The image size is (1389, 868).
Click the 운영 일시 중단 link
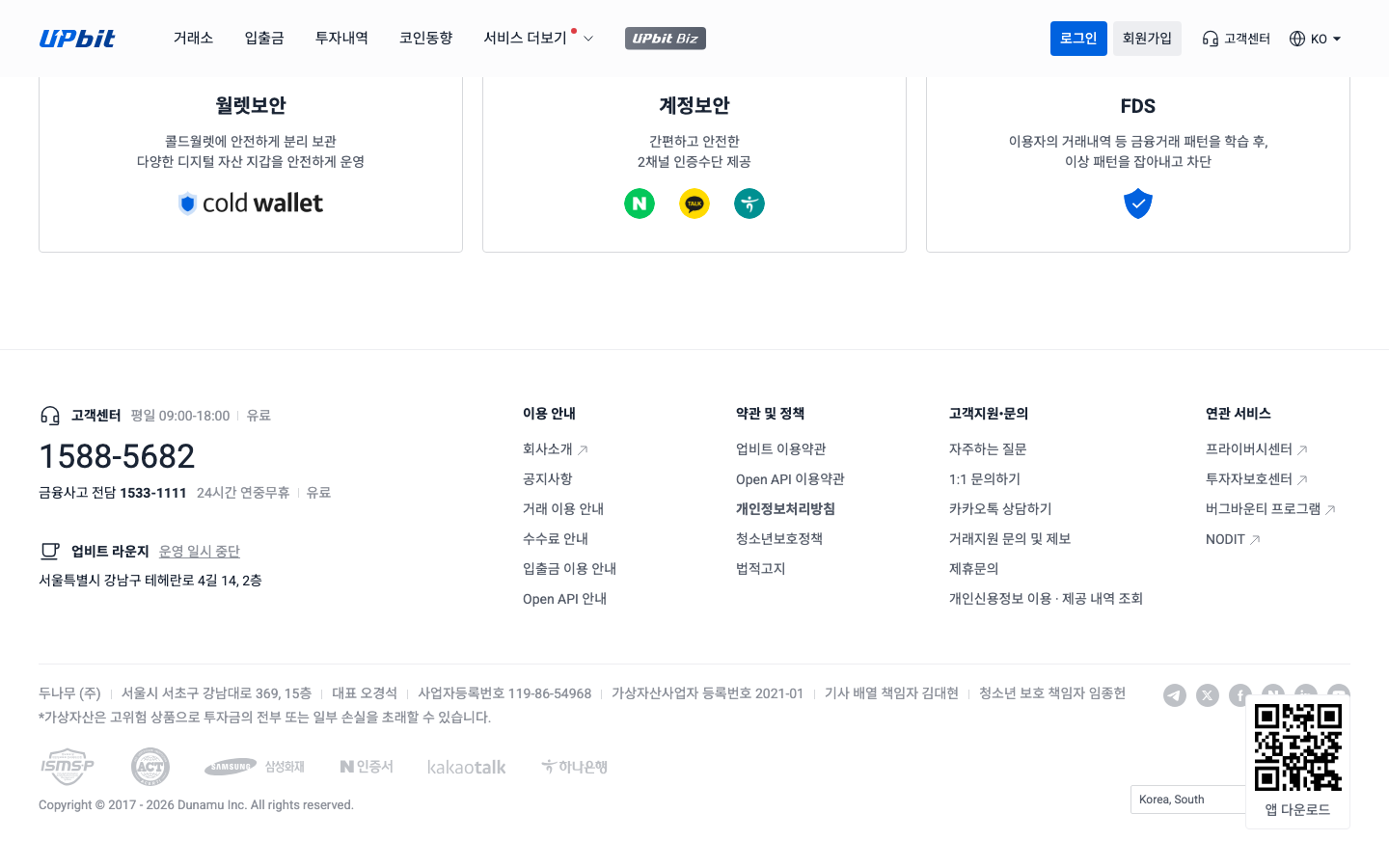[x=200, y=552]
